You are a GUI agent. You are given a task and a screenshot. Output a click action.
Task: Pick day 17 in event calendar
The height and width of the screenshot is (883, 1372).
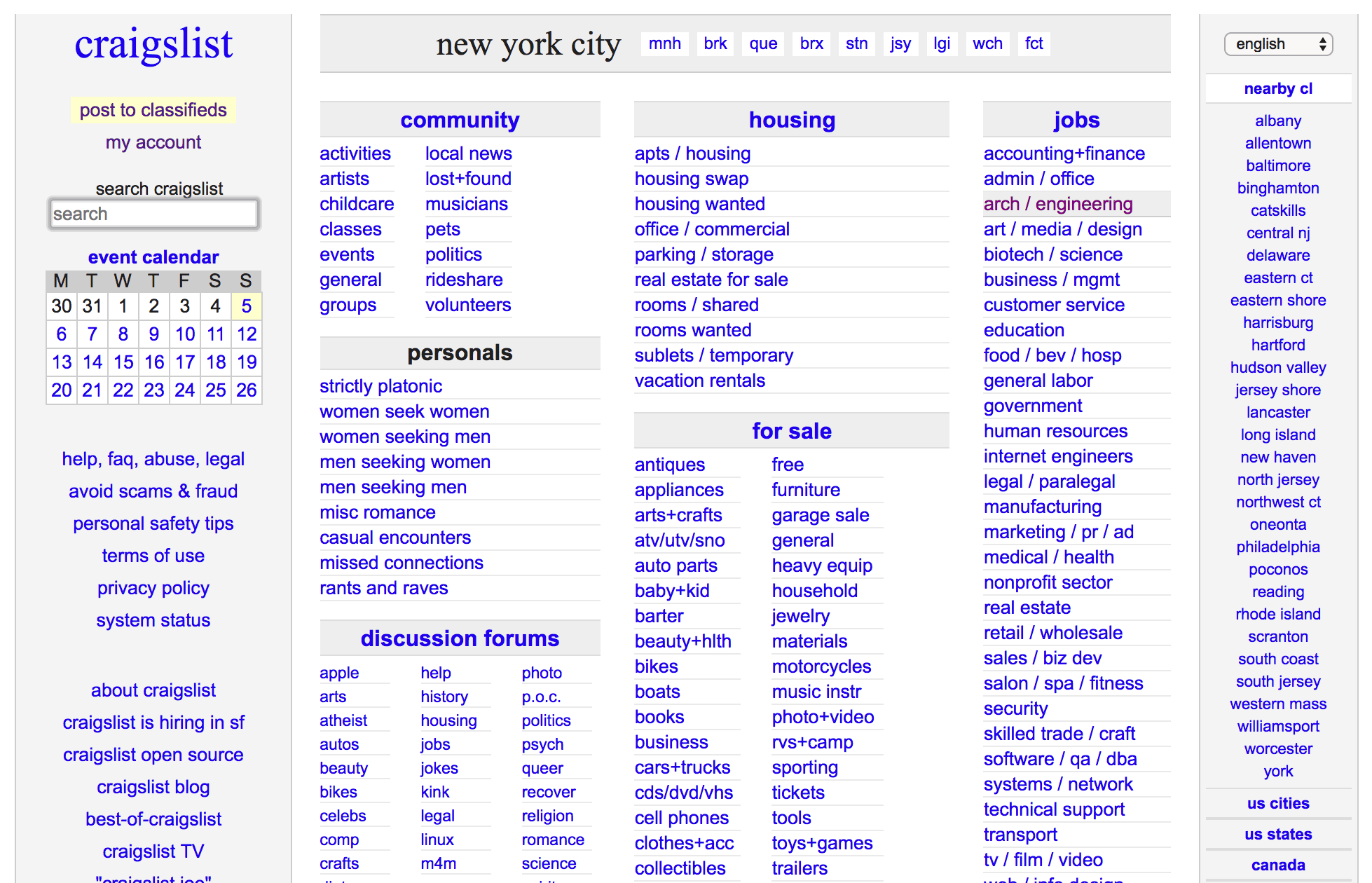184,362
